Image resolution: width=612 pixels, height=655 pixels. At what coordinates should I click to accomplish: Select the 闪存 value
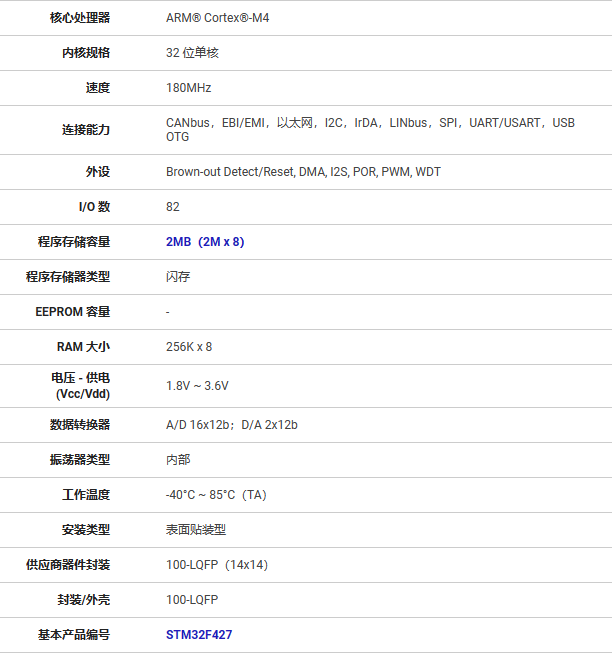pyautogui.click(x=178, y=277)
